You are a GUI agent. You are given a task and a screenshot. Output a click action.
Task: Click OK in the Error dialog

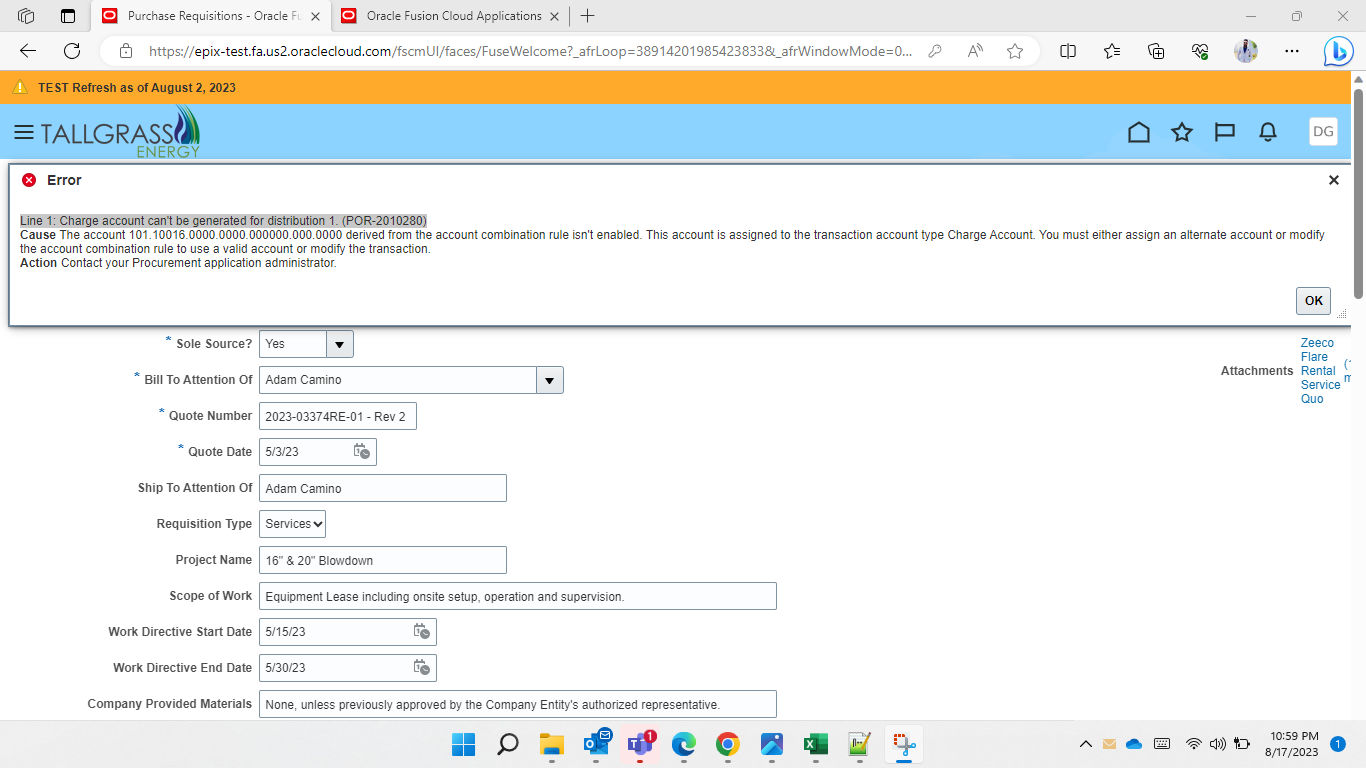(x=1313, y=300)
